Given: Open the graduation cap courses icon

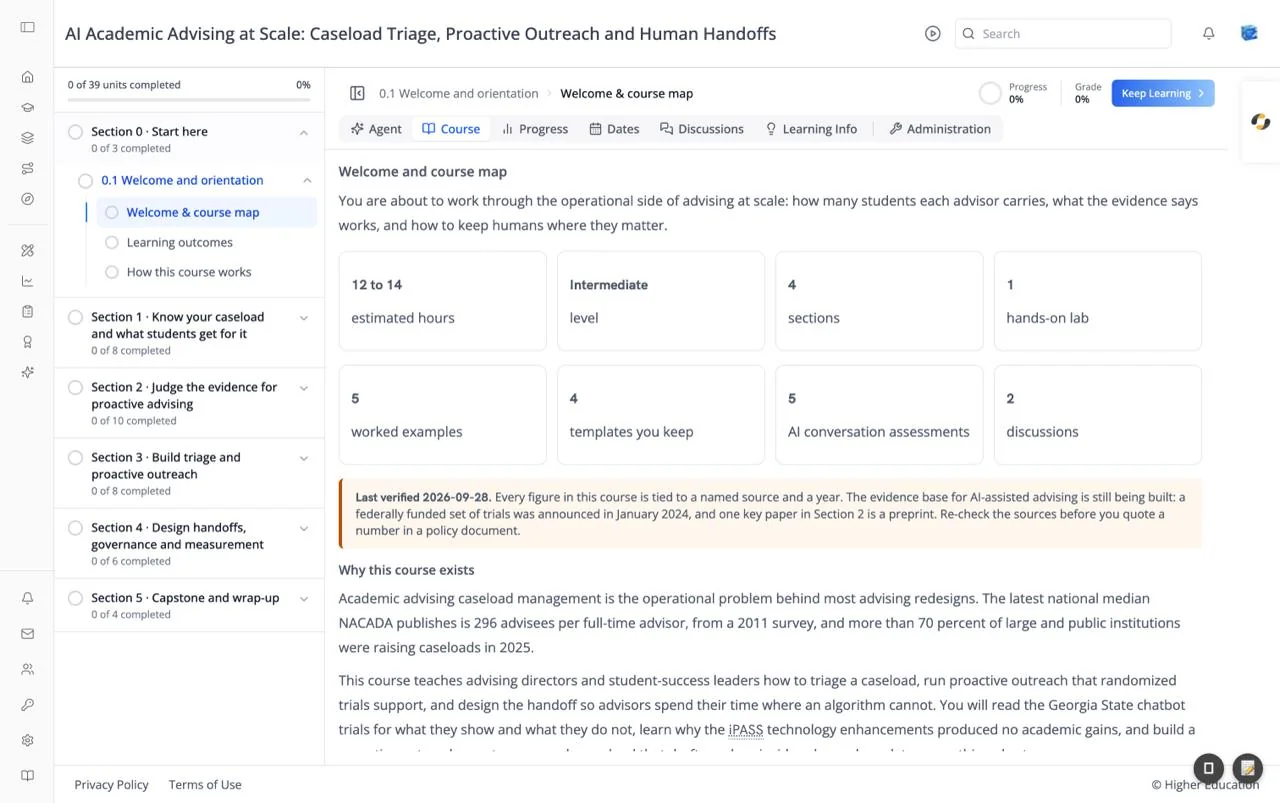Looking at the screenshot, I should click(27, 108).
